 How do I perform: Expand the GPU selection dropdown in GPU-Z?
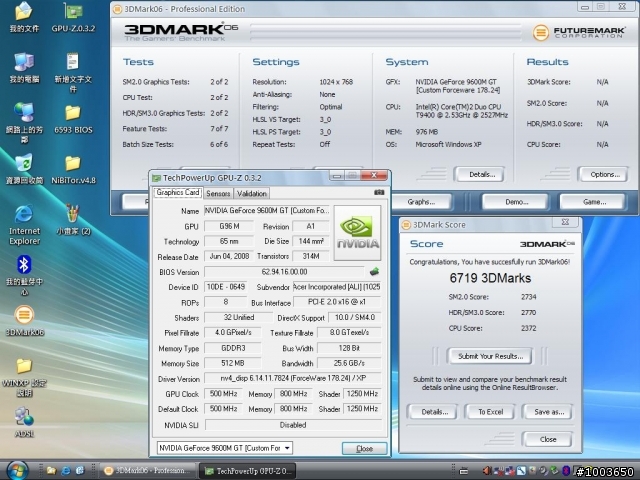[287, 448]
